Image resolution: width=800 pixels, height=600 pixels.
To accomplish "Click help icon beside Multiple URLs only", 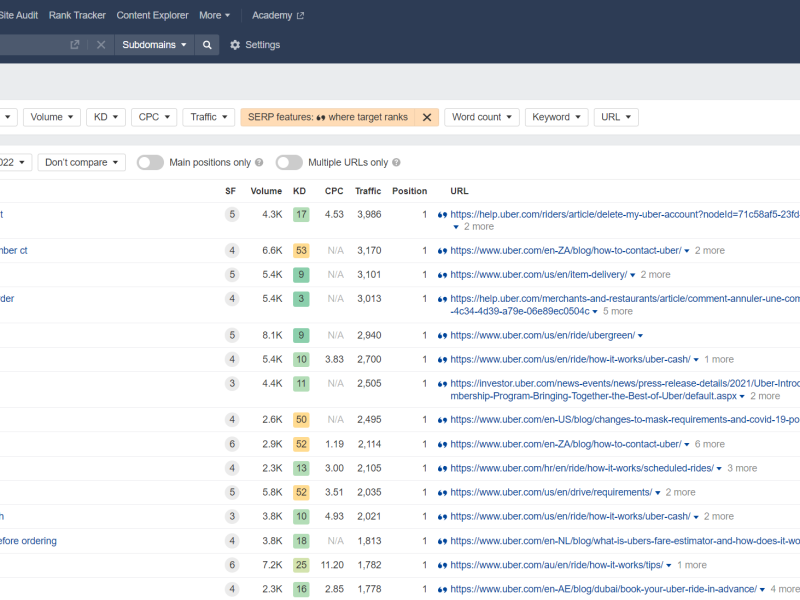I will pos(396,163).
